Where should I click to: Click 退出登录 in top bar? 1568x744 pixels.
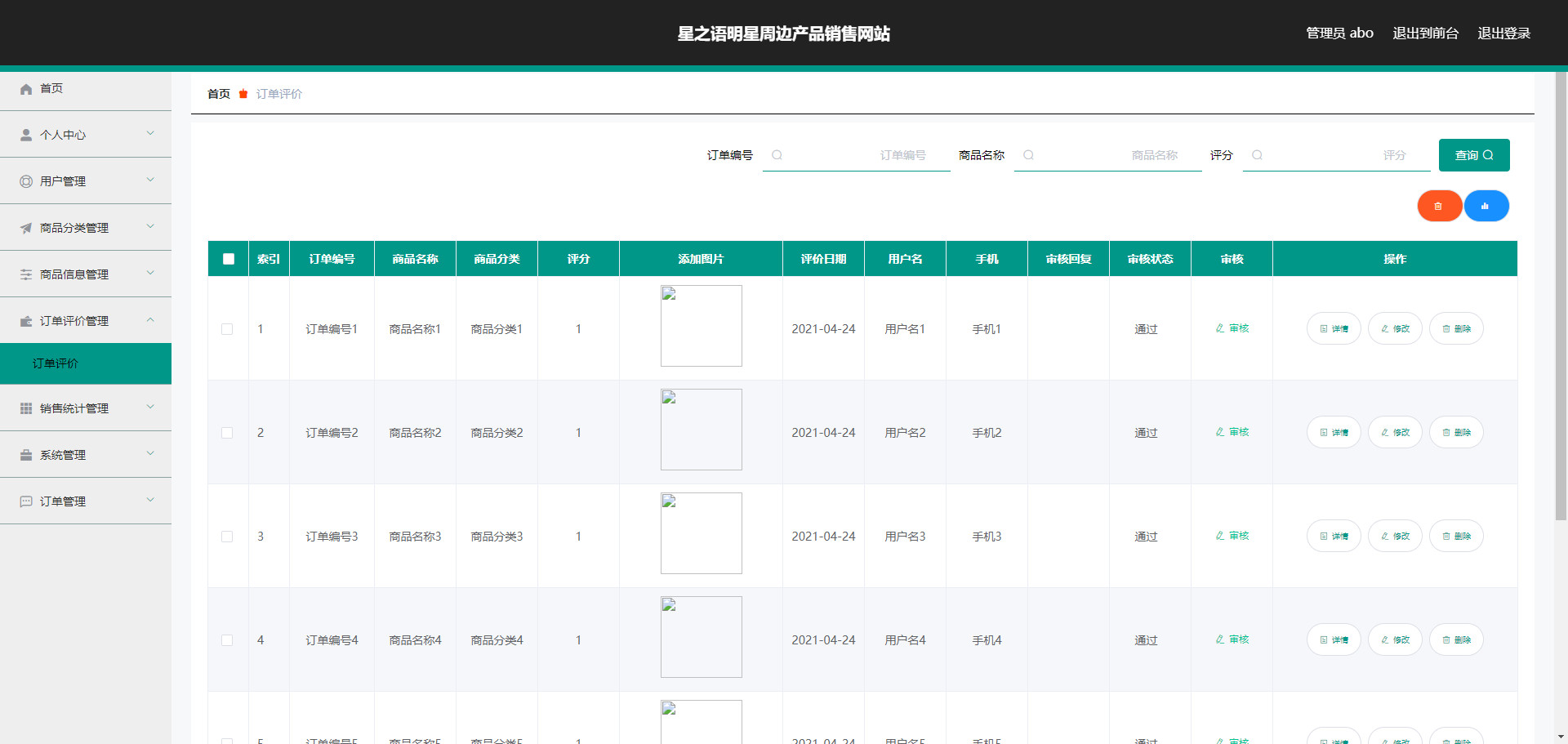coord(1503,33)
